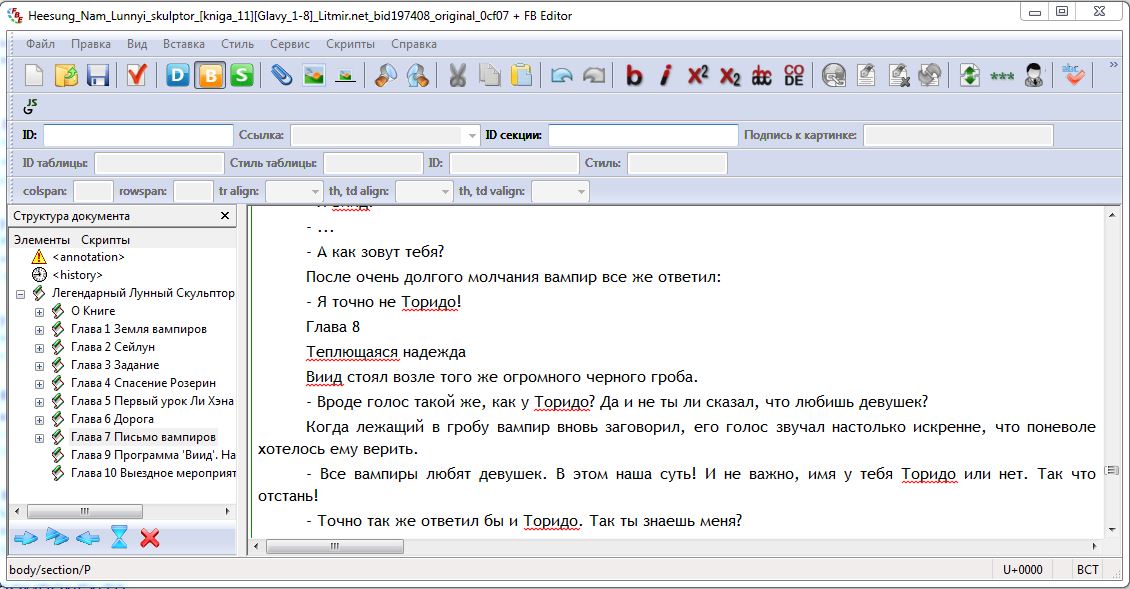Click the red checkmark Validate icon
This screenshot has height=589, width=1130.
point(137,76)
